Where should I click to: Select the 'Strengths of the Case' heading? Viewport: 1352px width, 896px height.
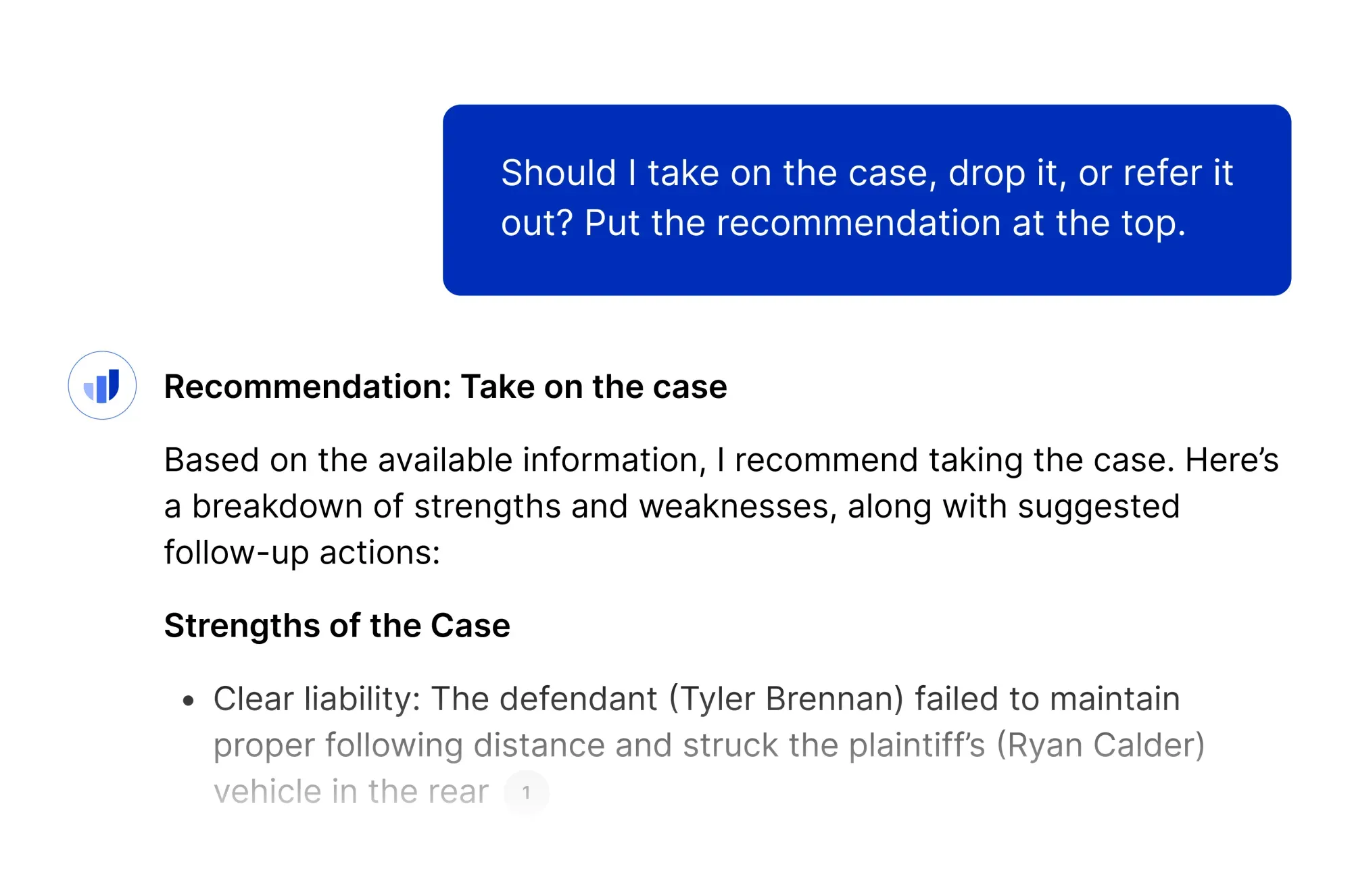(x=337, y=626)
